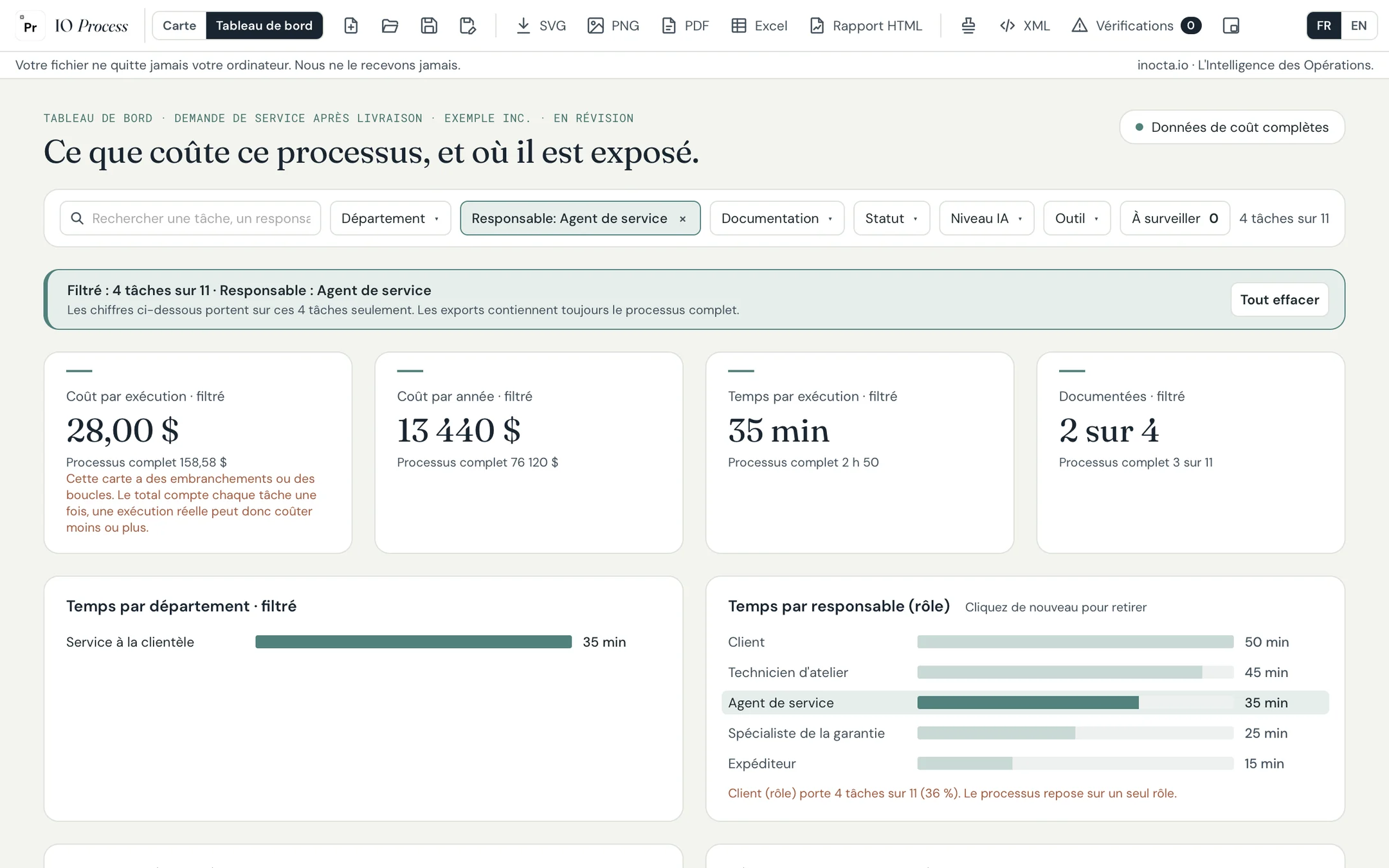1389x868 pixels.
Task: Expand the Niveau IA filter
Action: 986,218
